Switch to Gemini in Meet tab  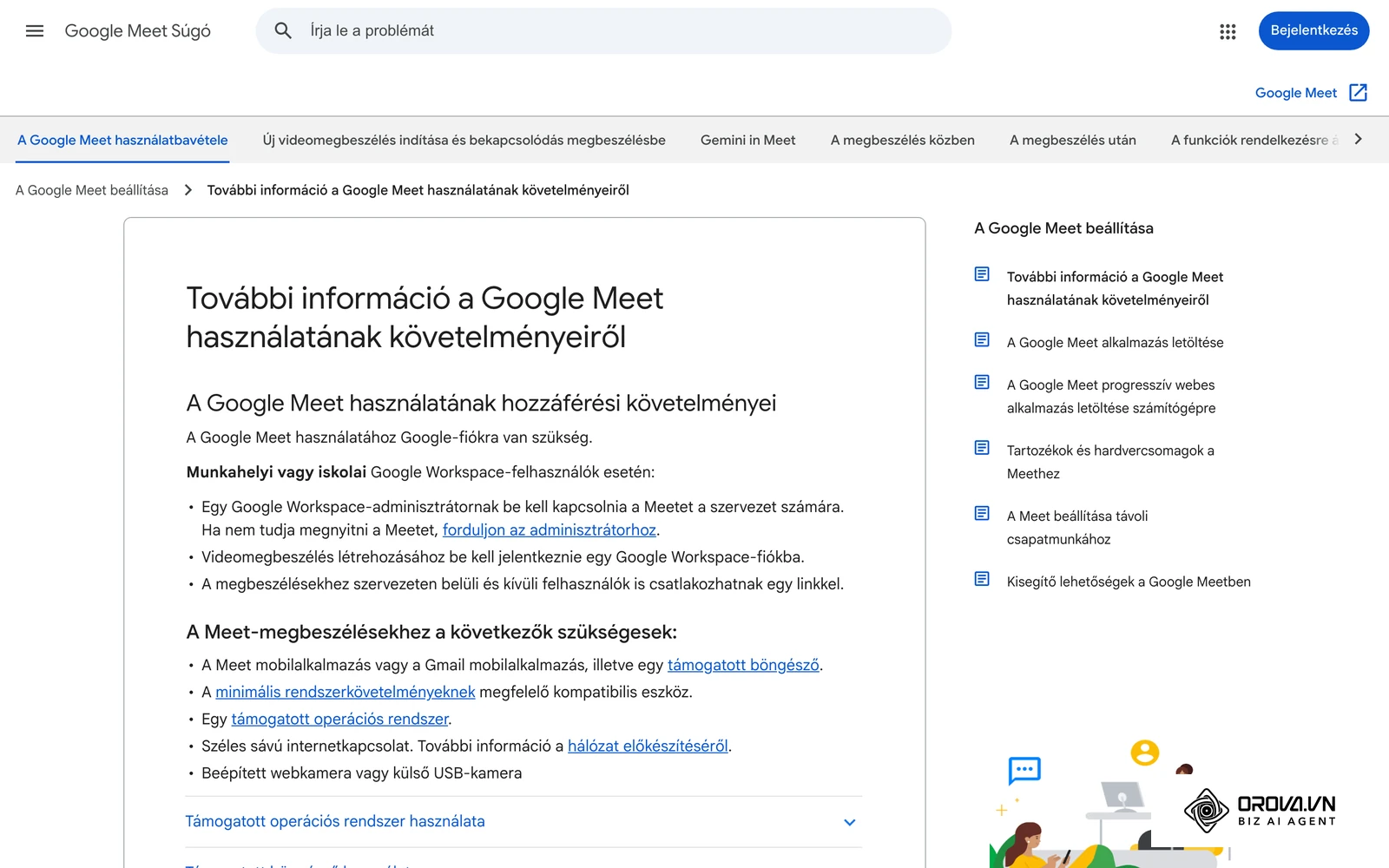pos(748,140)
